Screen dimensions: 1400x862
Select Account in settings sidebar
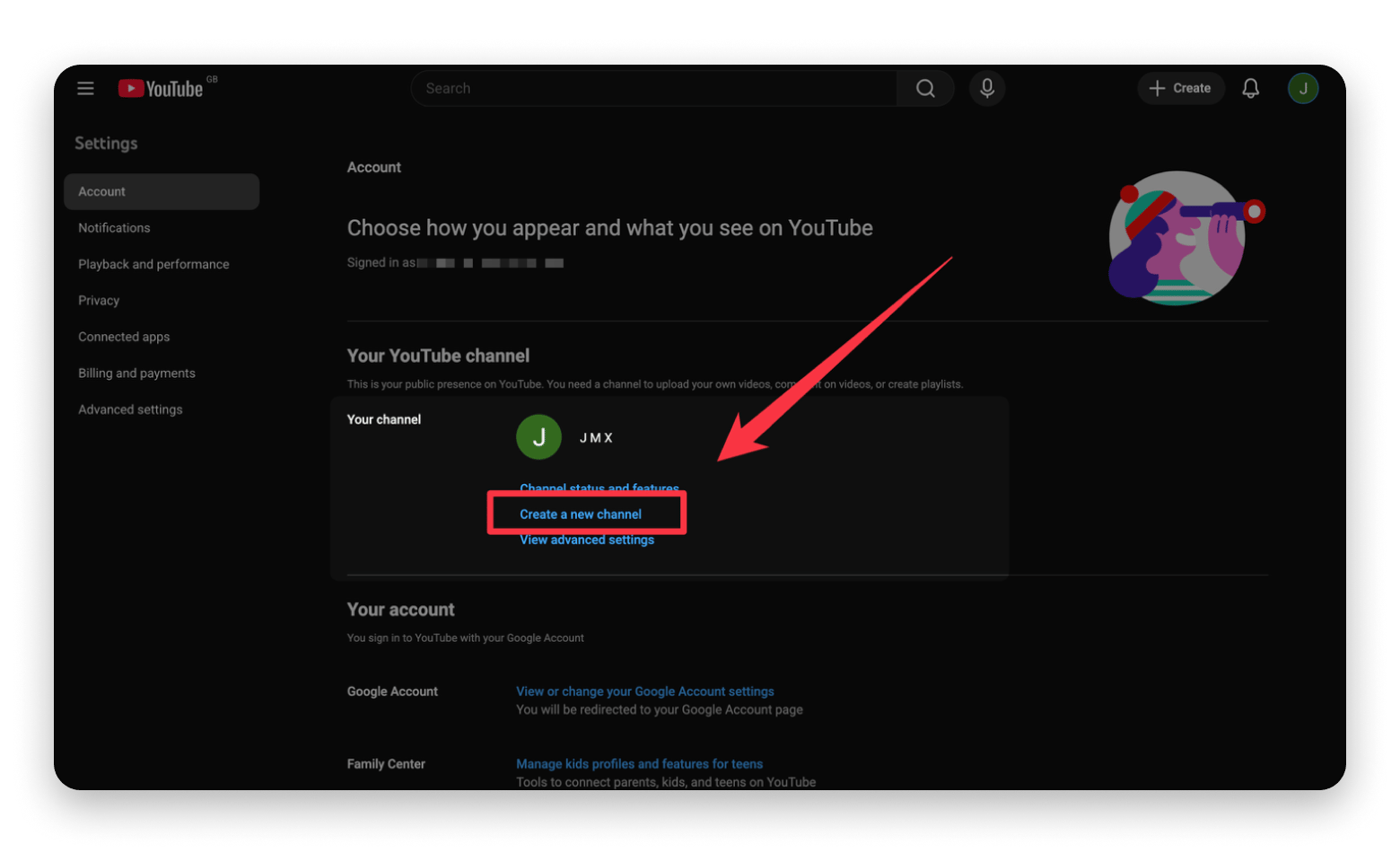(x=162, y=191)
